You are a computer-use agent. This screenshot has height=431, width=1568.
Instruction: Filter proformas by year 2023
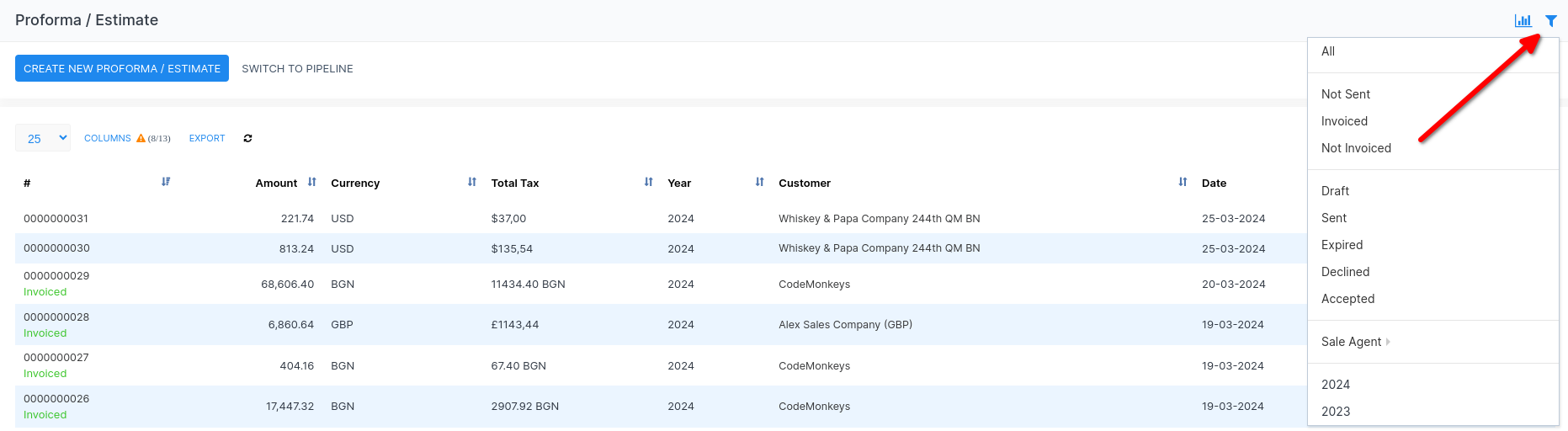pos(1336,412)
